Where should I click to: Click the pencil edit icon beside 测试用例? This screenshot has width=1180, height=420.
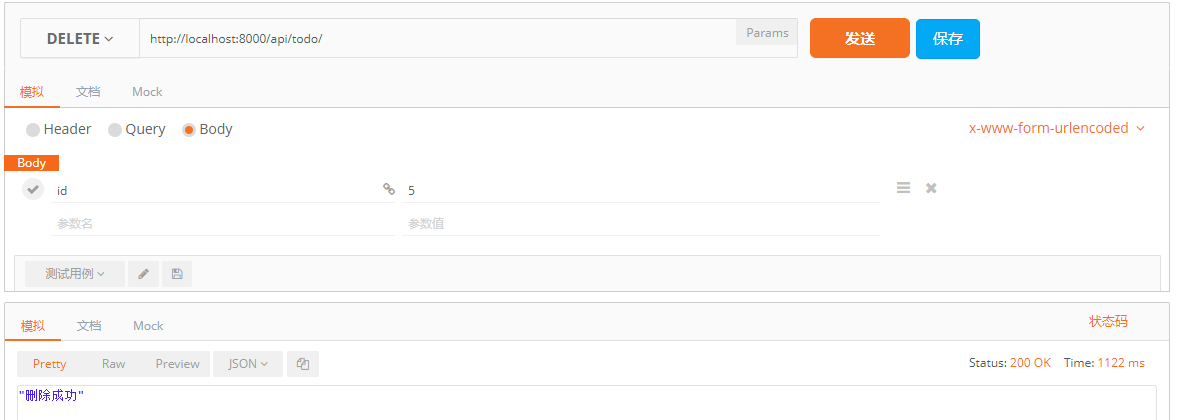pos(143,274)
